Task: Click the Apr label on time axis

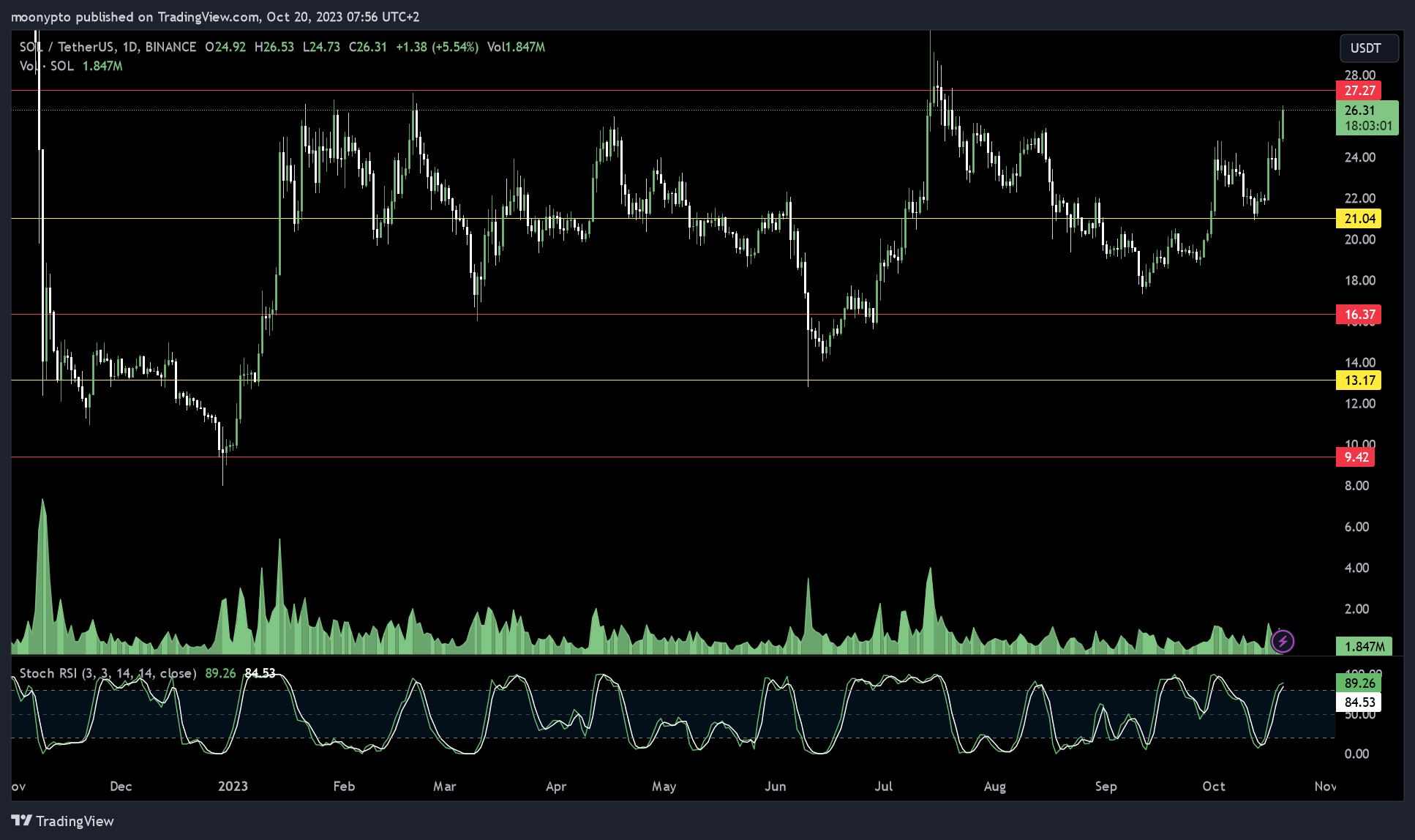Action: coord(556,786)
